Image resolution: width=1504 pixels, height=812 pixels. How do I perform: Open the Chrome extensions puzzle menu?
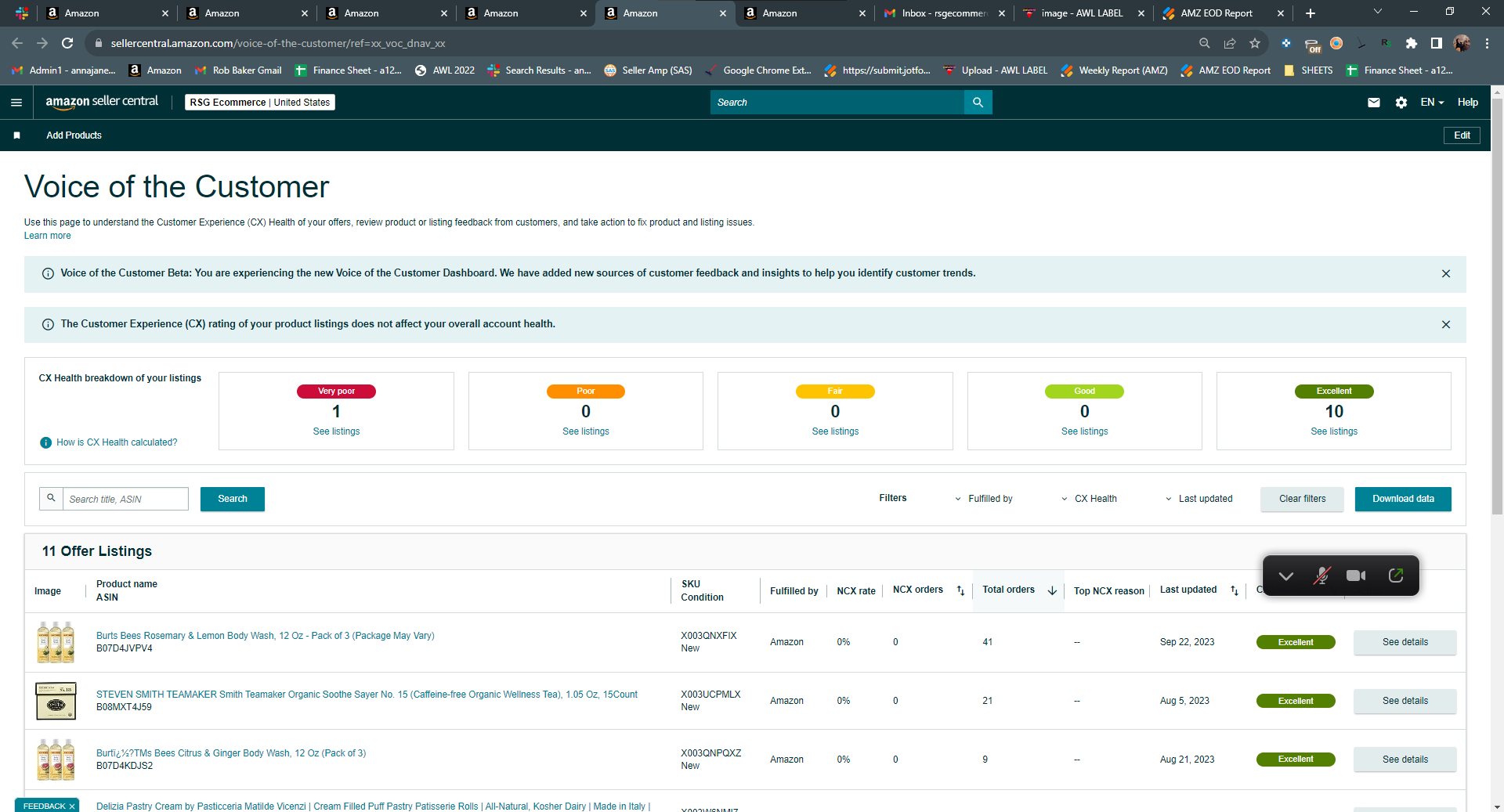click(x=1411, y=44)
